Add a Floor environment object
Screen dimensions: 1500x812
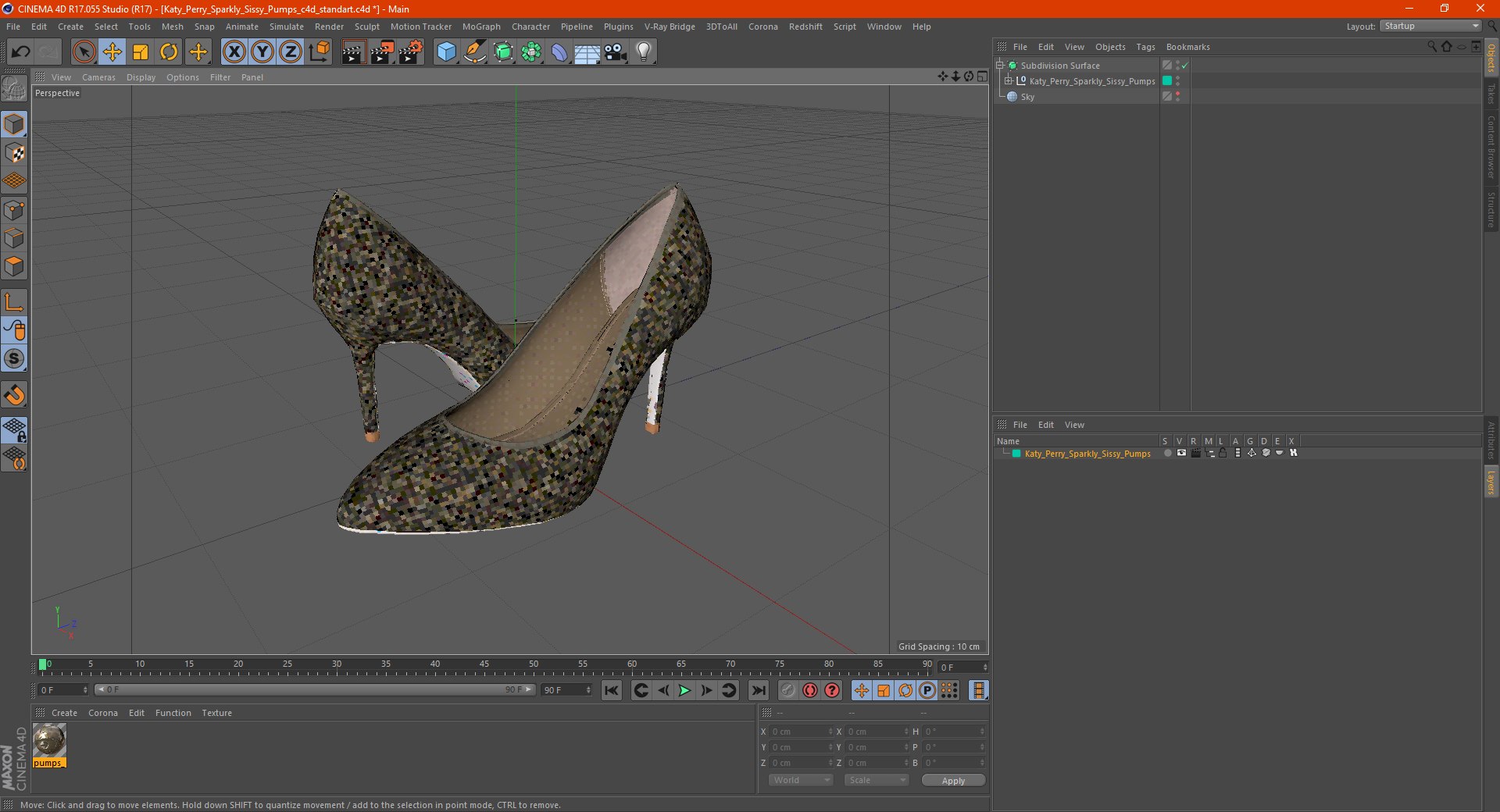tap(587, 52)
